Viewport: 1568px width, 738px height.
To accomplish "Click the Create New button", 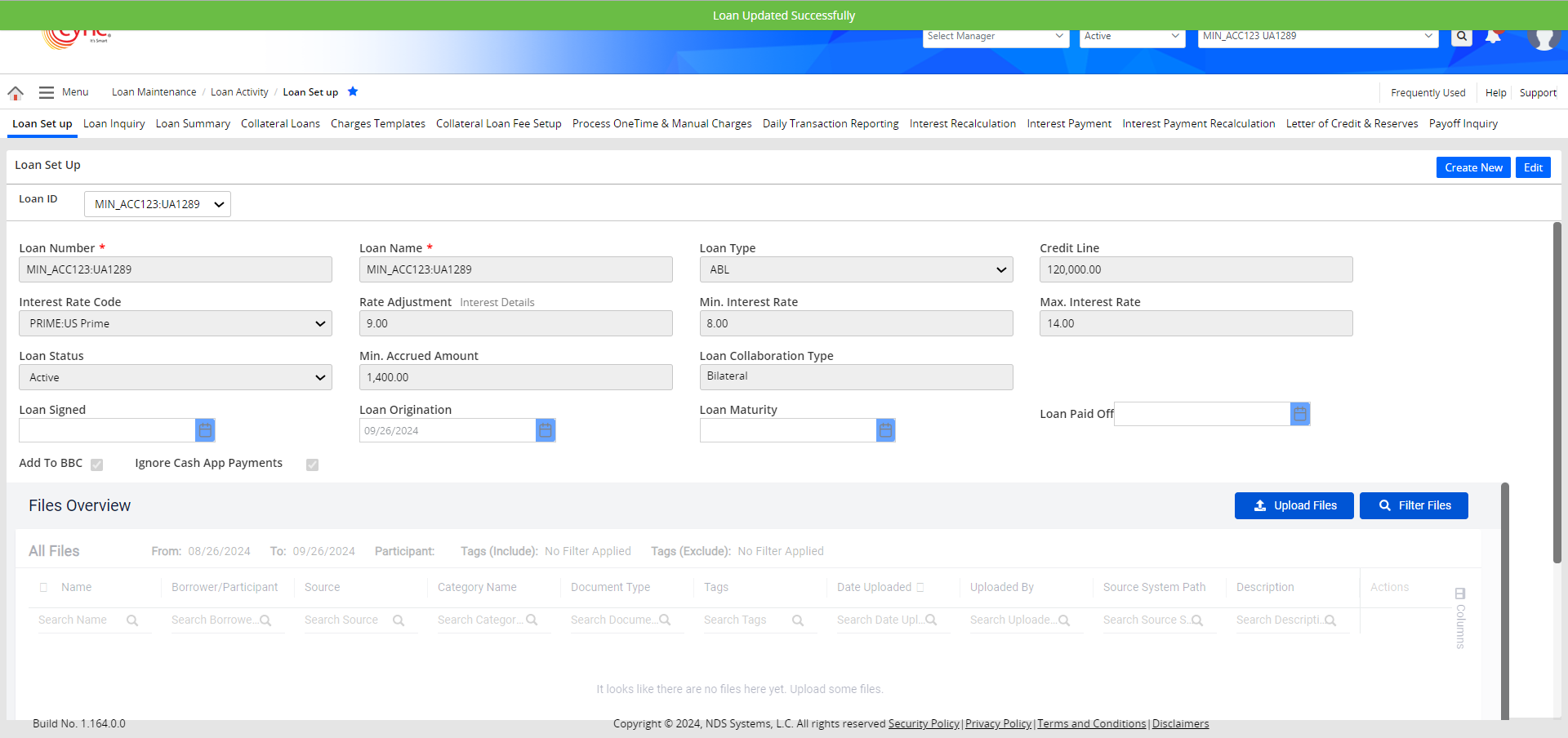I will (x=1472, y=167).
